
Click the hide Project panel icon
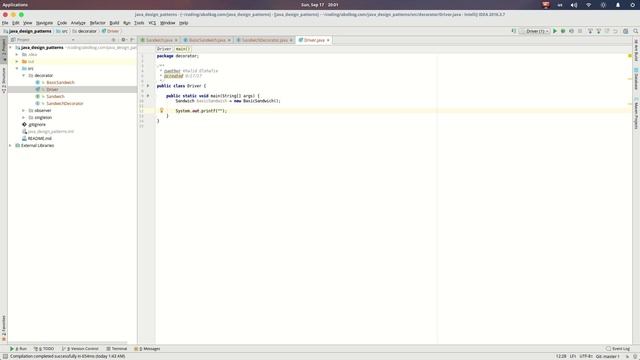(132, 40)
